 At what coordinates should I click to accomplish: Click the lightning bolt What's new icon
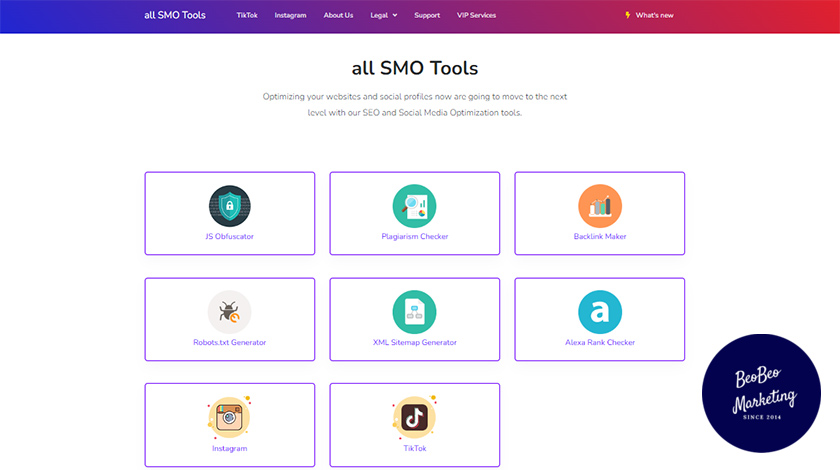[627, 16]
